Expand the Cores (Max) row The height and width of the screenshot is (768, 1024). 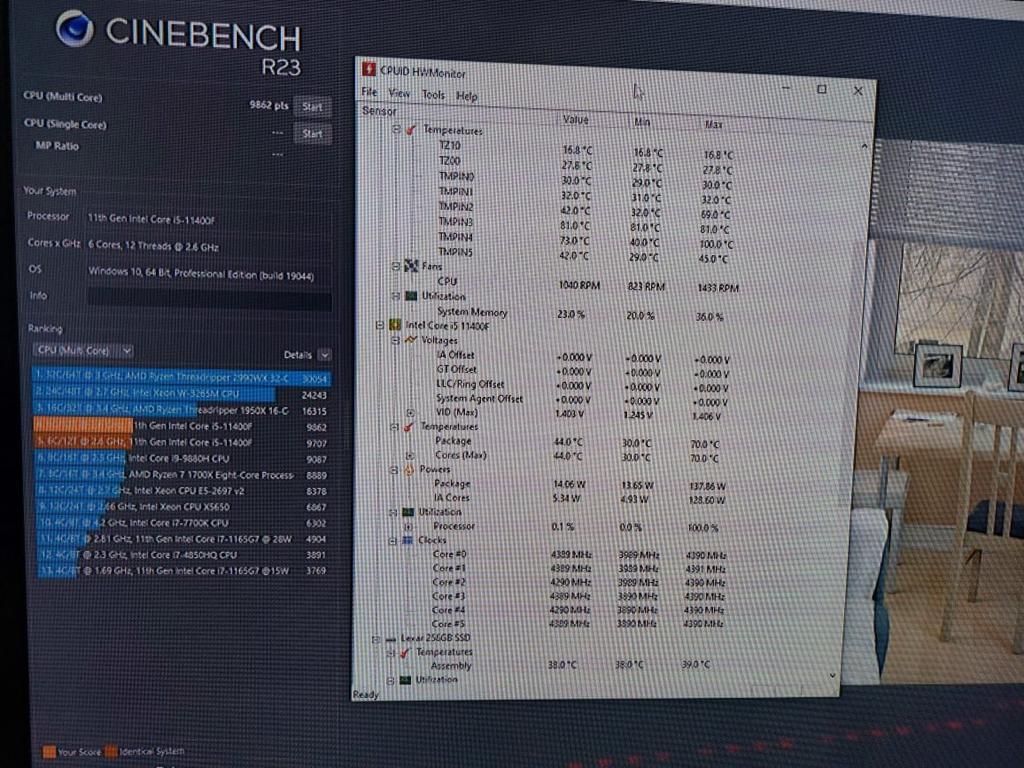[x=409, y=455]
